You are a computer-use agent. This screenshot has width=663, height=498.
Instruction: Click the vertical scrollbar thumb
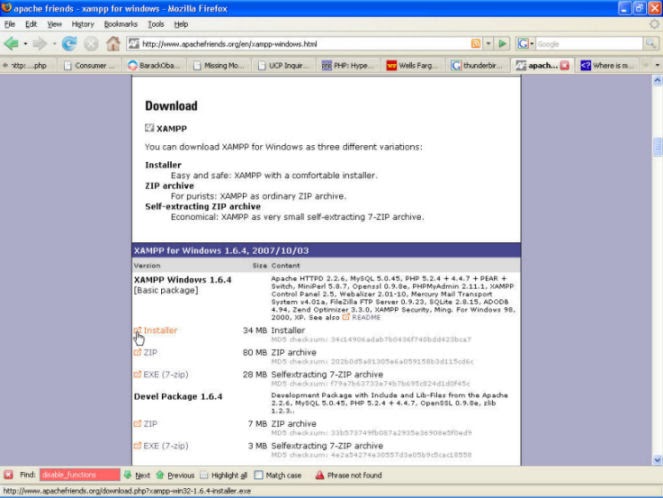coord(657,147)
